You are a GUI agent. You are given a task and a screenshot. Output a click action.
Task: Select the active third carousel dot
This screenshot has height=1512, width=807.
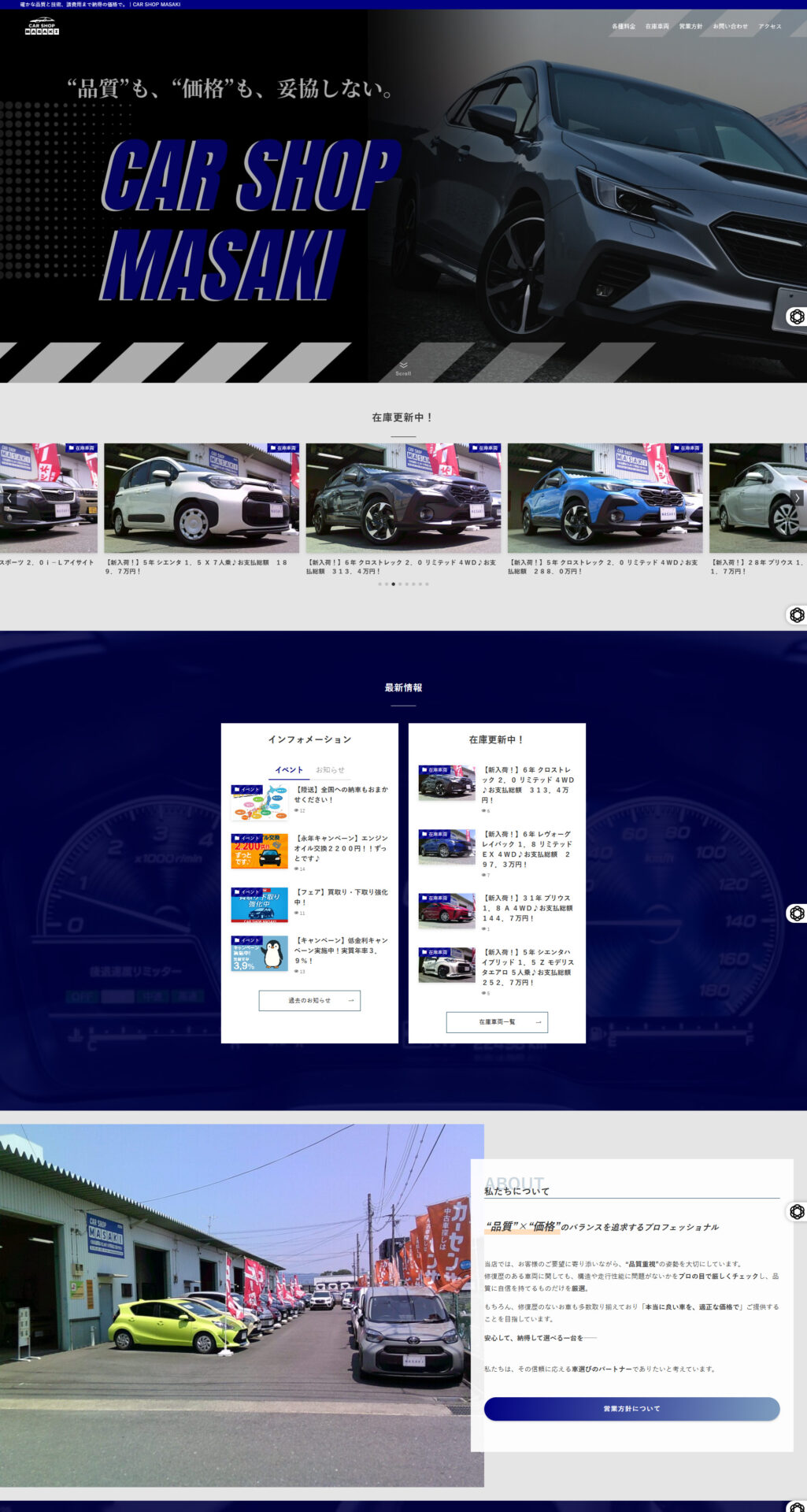393,584
